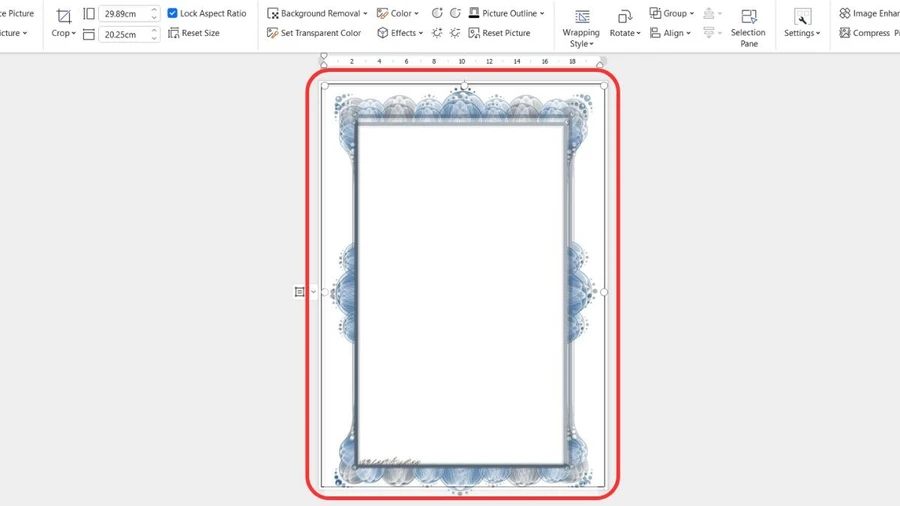Click the hanging indent marker on ruler

324,65
